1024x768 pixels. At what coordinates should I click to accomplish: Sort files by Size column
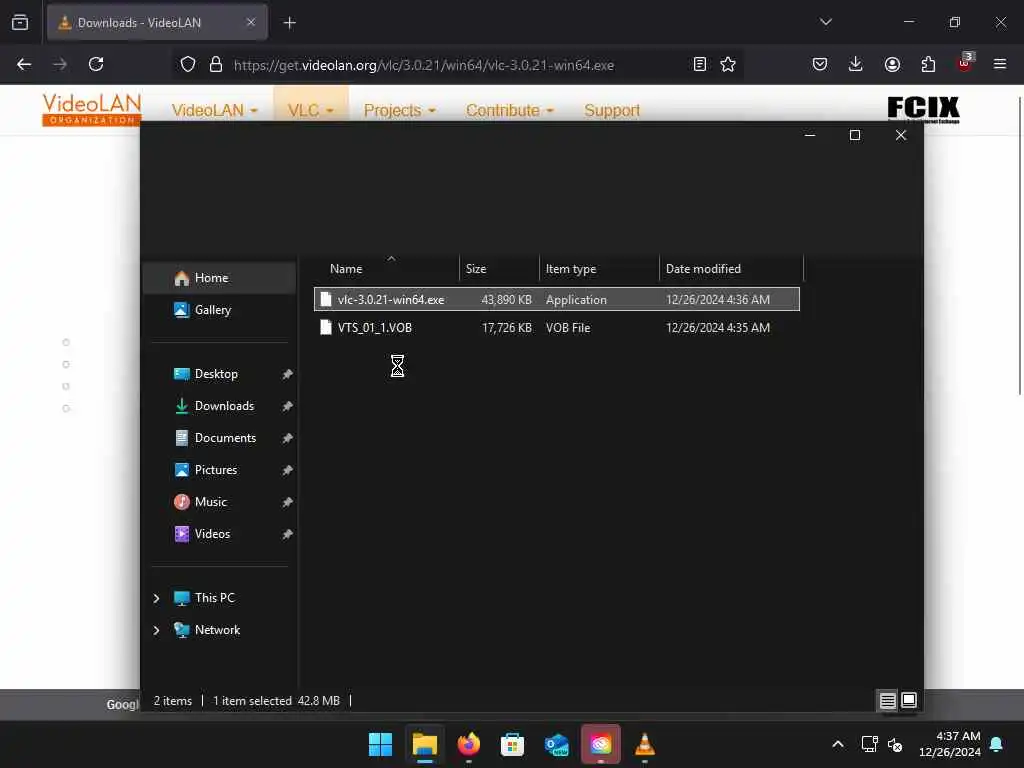[x=499, y=269]
